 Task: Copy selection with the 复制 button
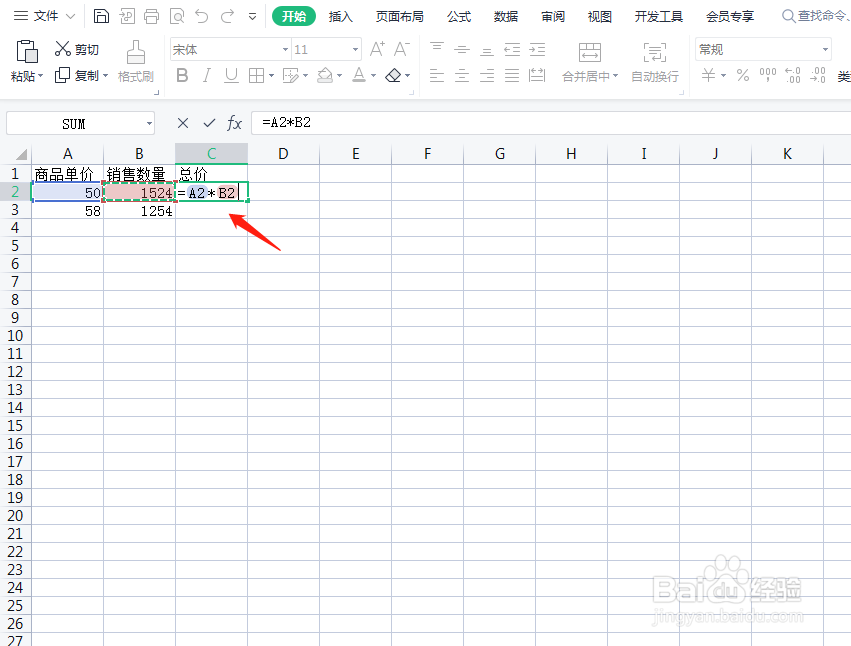77,75
